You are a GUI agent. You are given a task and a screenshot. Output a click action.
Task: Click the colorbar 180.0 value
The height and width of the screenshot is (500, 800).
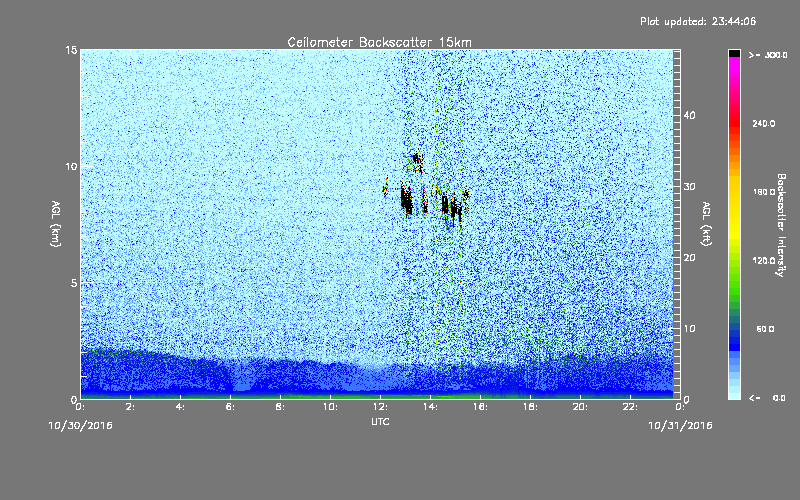point(764,192)
